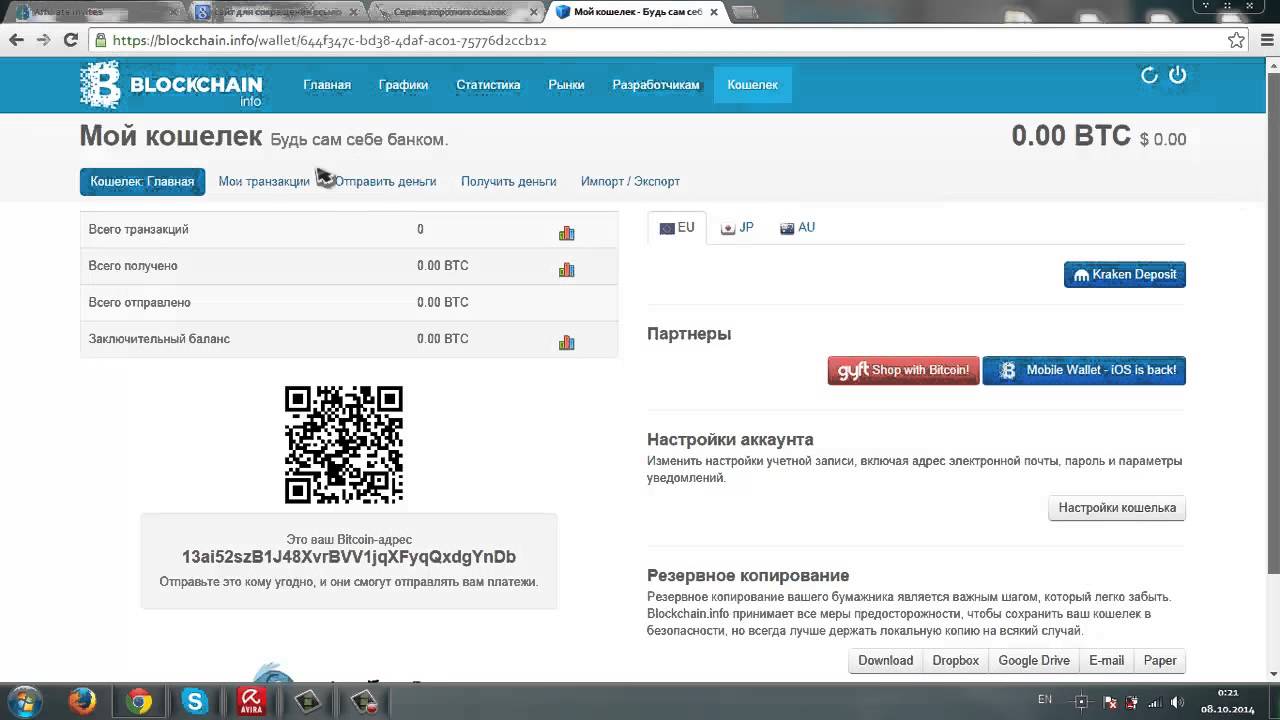Select the Кошелек navigation item
This screenshot has height=720, width=1280.
752,85
